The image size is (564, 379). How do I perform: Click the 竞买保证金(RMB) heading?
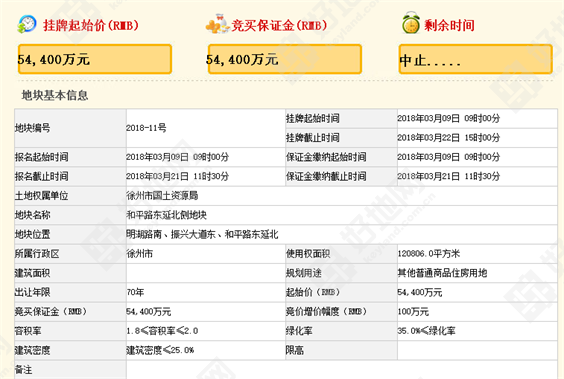click(279, 25)
